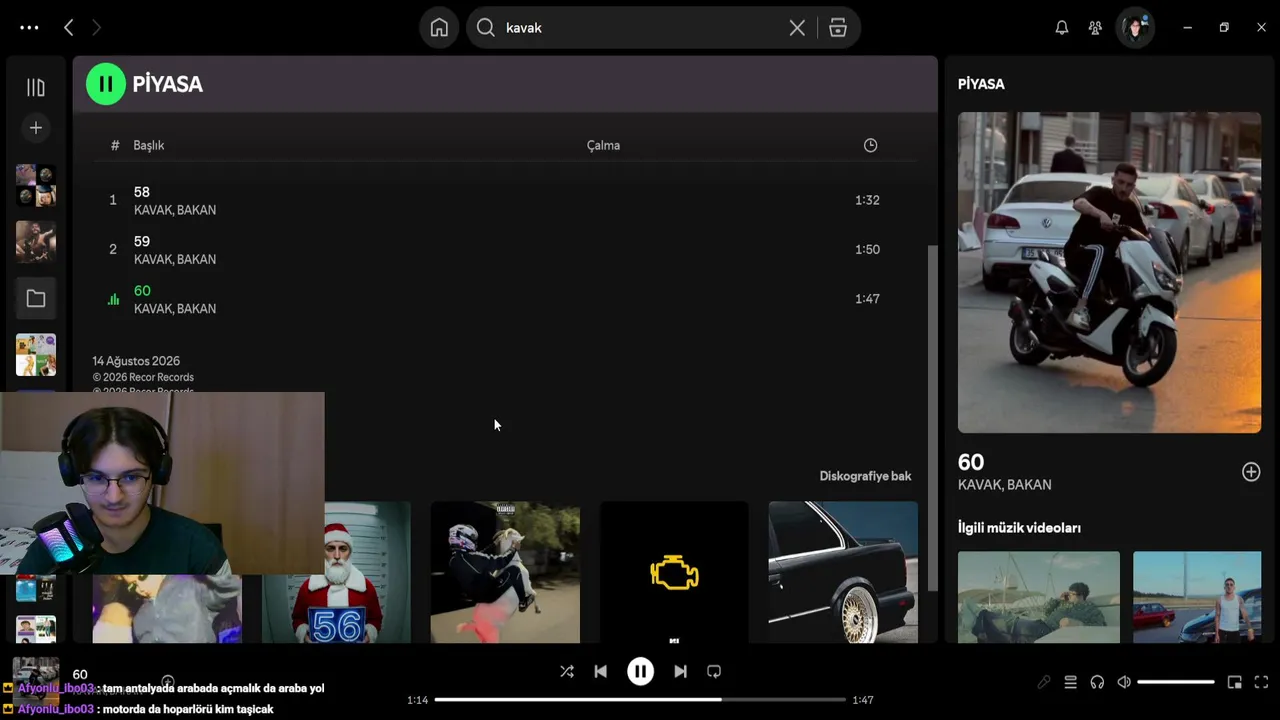Open the Diskografiye bak link
This screenshot has width=1280, height=720.
pos(865,476)
